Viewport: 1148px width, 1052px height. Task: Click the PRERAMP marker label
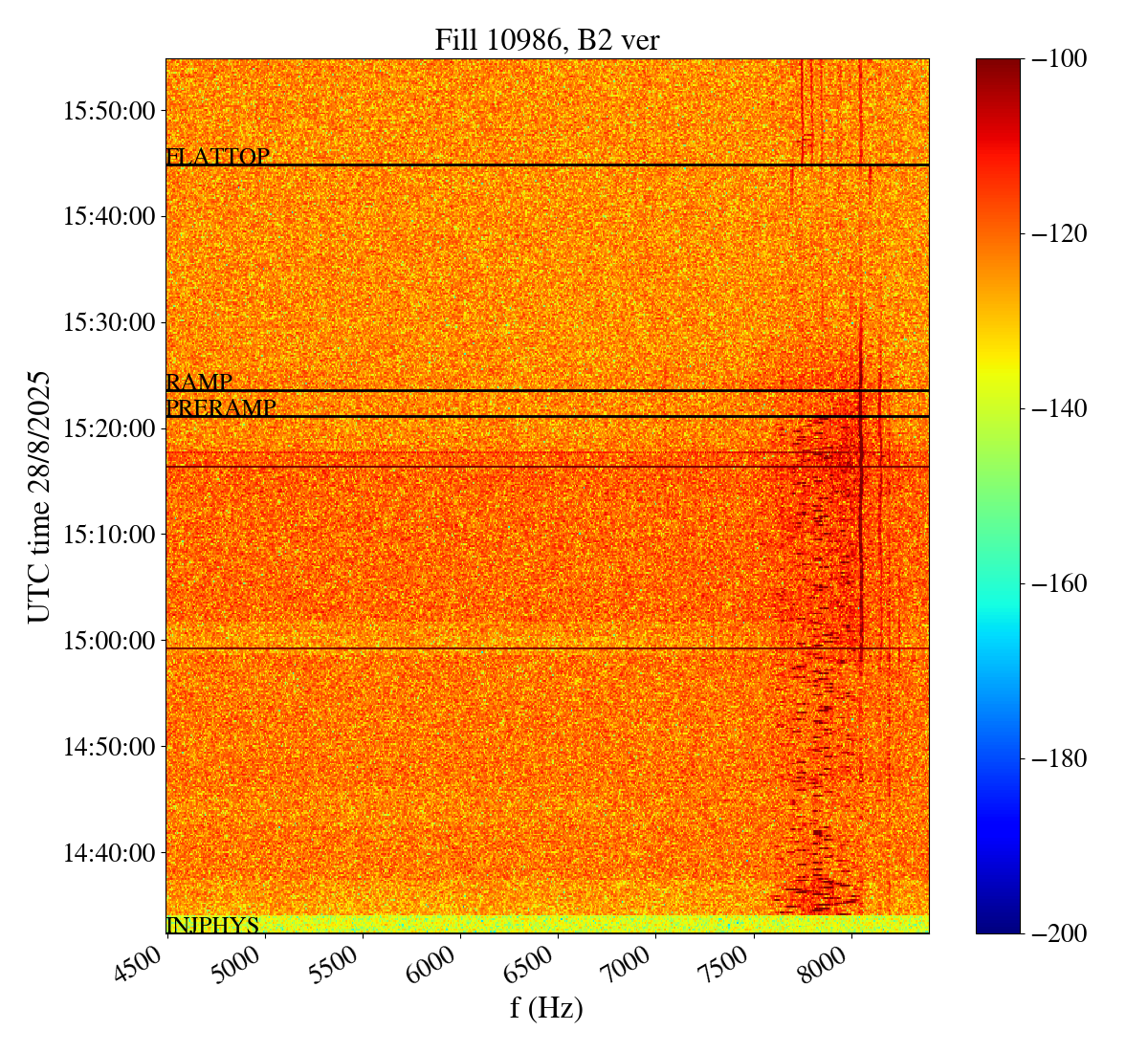(x=221, y=408)
